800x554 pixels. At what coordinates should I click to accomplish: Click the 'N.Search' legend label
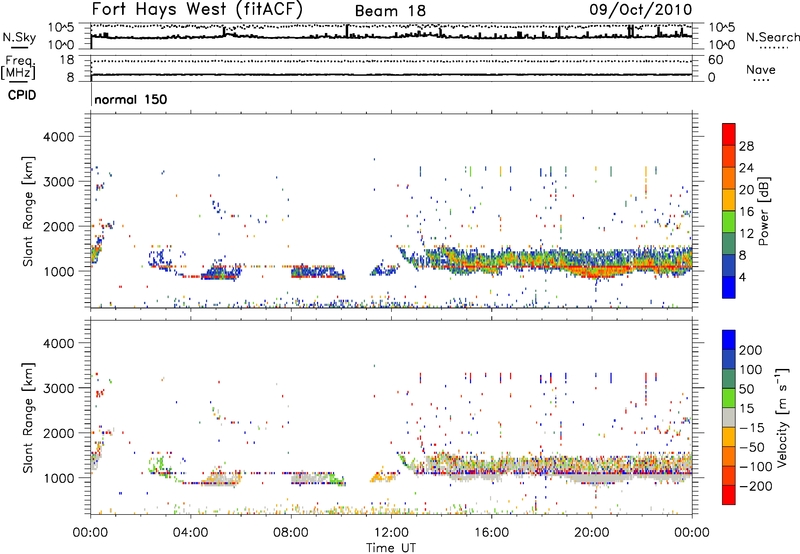tap(772, 37)
